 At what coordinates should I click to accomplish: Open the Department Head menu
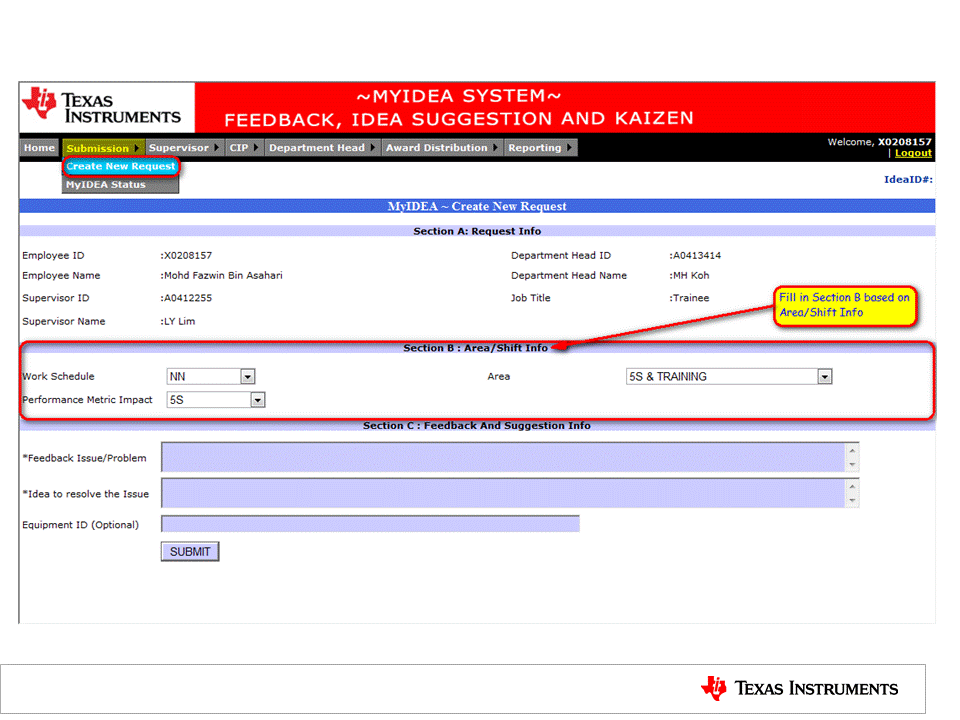click(322, 148)
